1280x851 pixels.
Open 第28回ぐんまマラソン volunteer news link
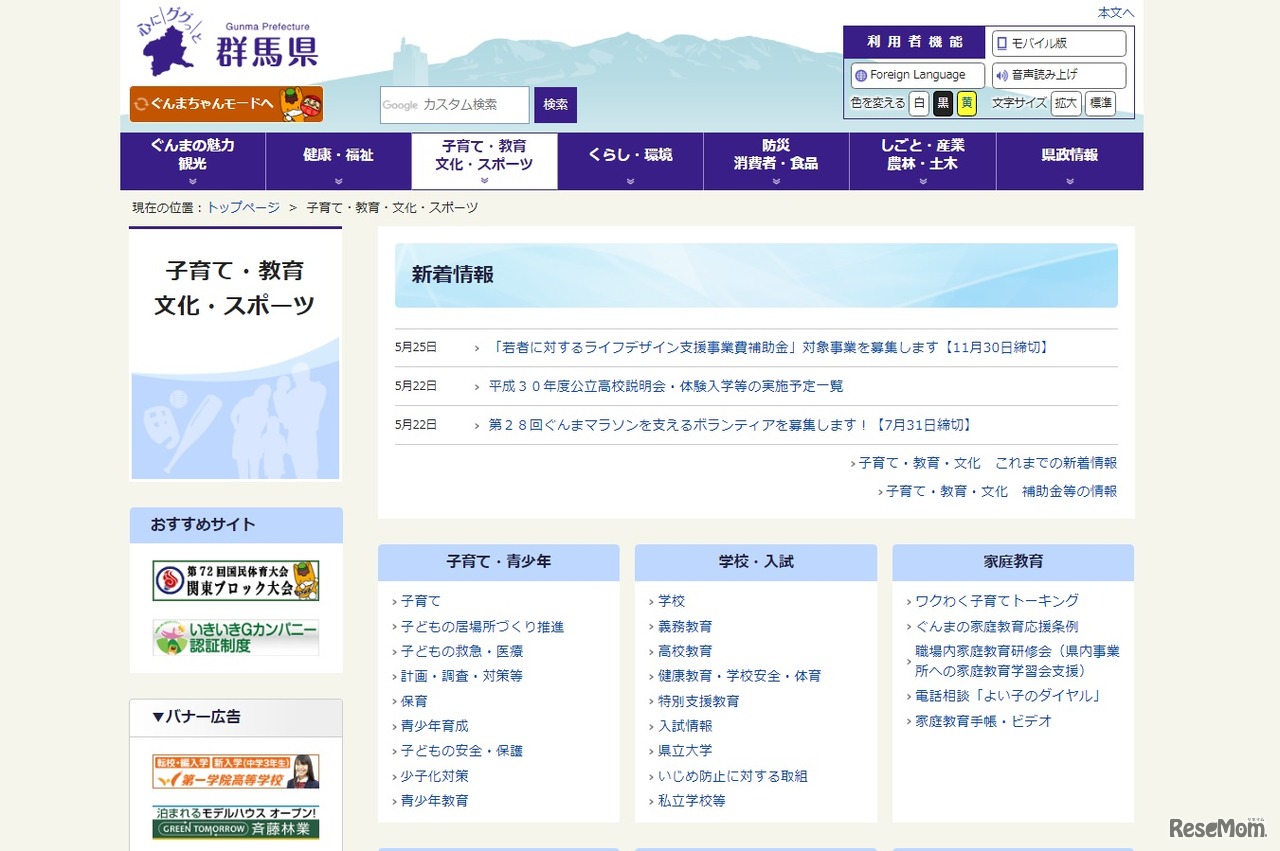pyautogui.click(x=731, y=425)
